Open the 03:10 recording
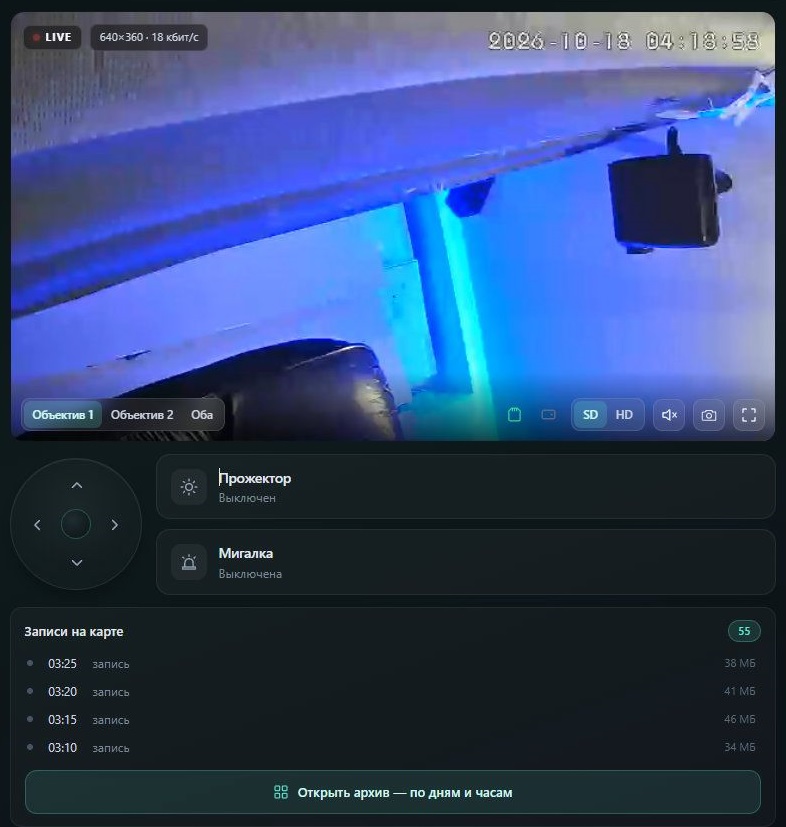 pyautogui.click(x=392, y=747)
